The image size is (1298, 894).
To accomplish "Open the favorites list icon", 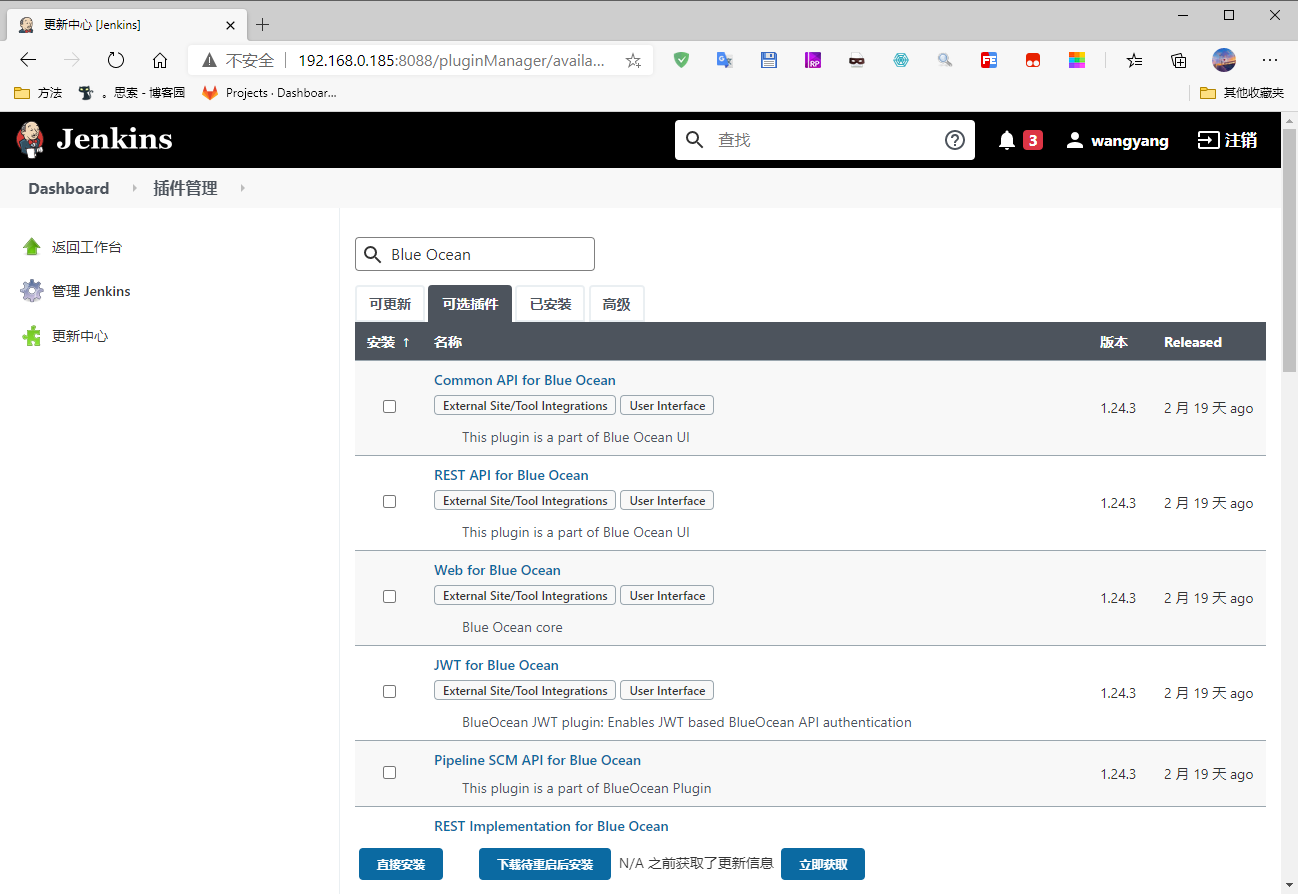I will pyautogui.click(x=1135, y=60).
